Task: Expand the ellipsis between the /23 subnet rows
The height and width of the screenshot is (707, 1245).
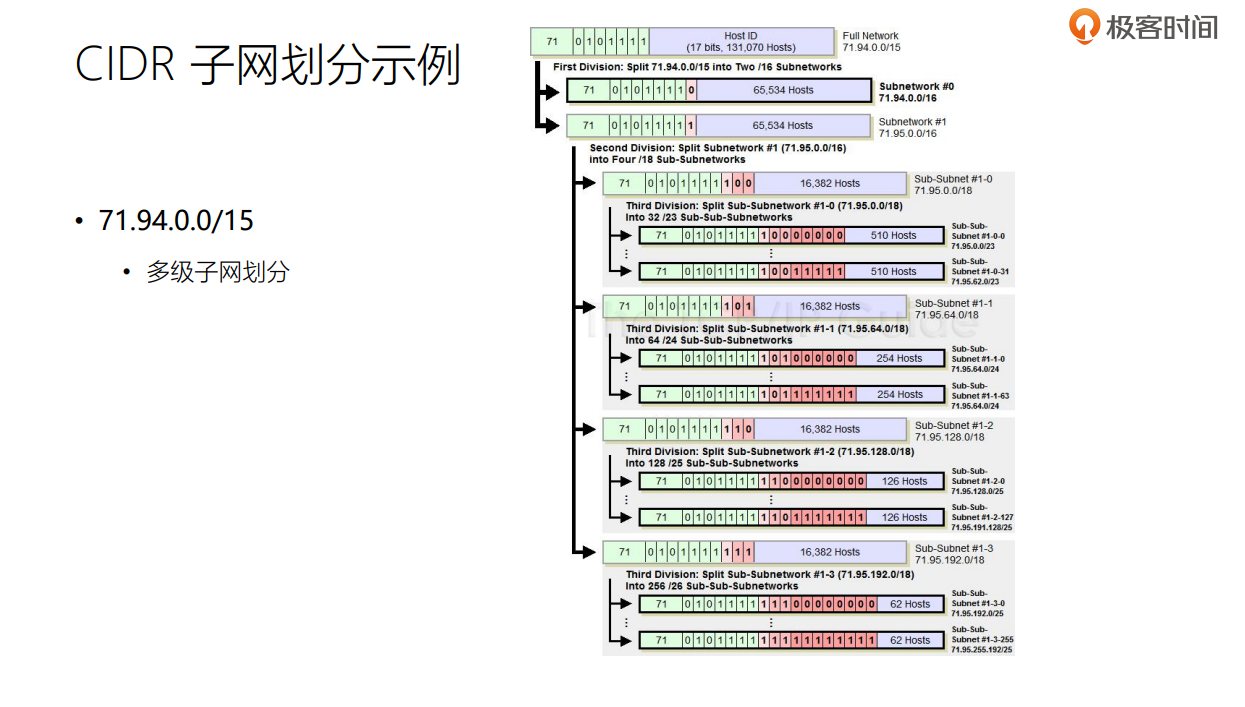Action: point(770,252)
